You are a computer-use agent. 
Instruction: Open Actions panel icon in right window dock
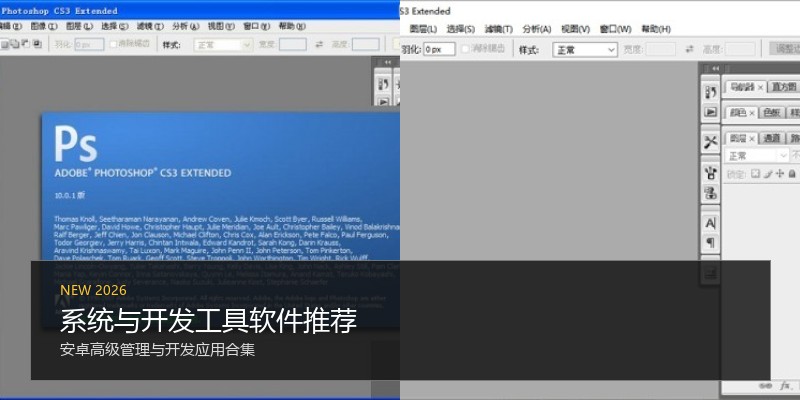pos(710,112)
